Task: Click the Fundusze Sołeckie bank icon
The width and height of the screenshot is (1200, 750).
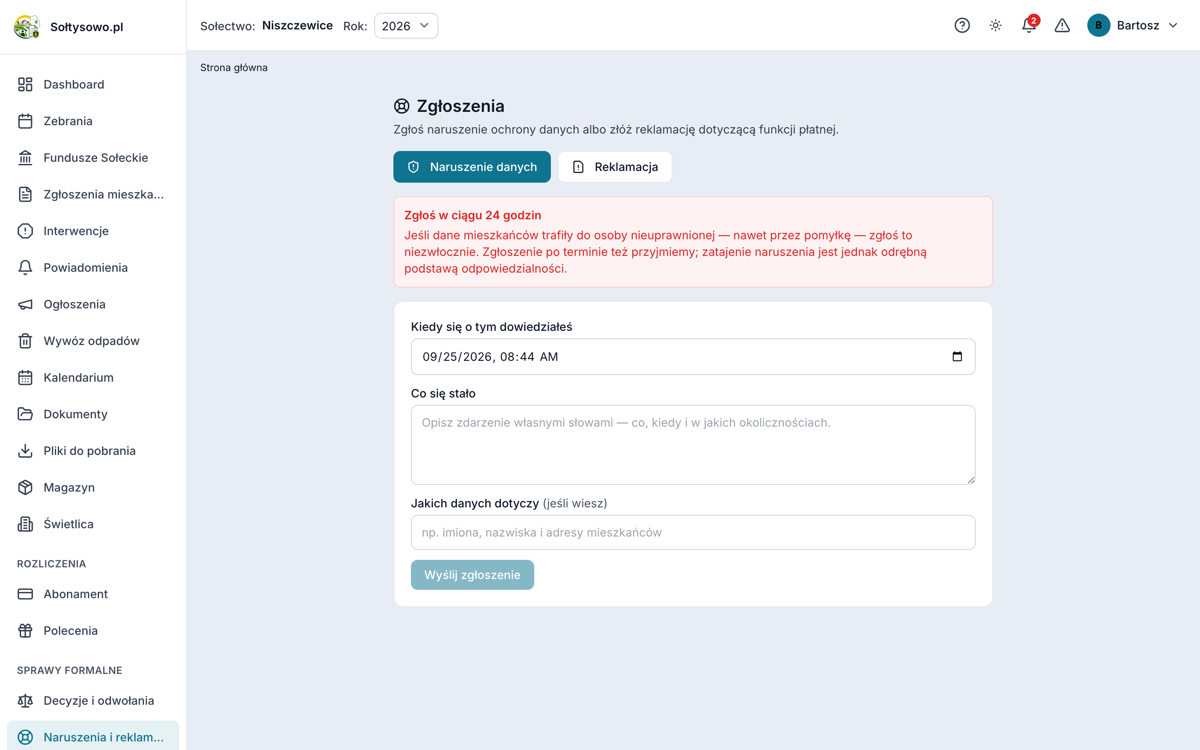Action: point(25,158)
